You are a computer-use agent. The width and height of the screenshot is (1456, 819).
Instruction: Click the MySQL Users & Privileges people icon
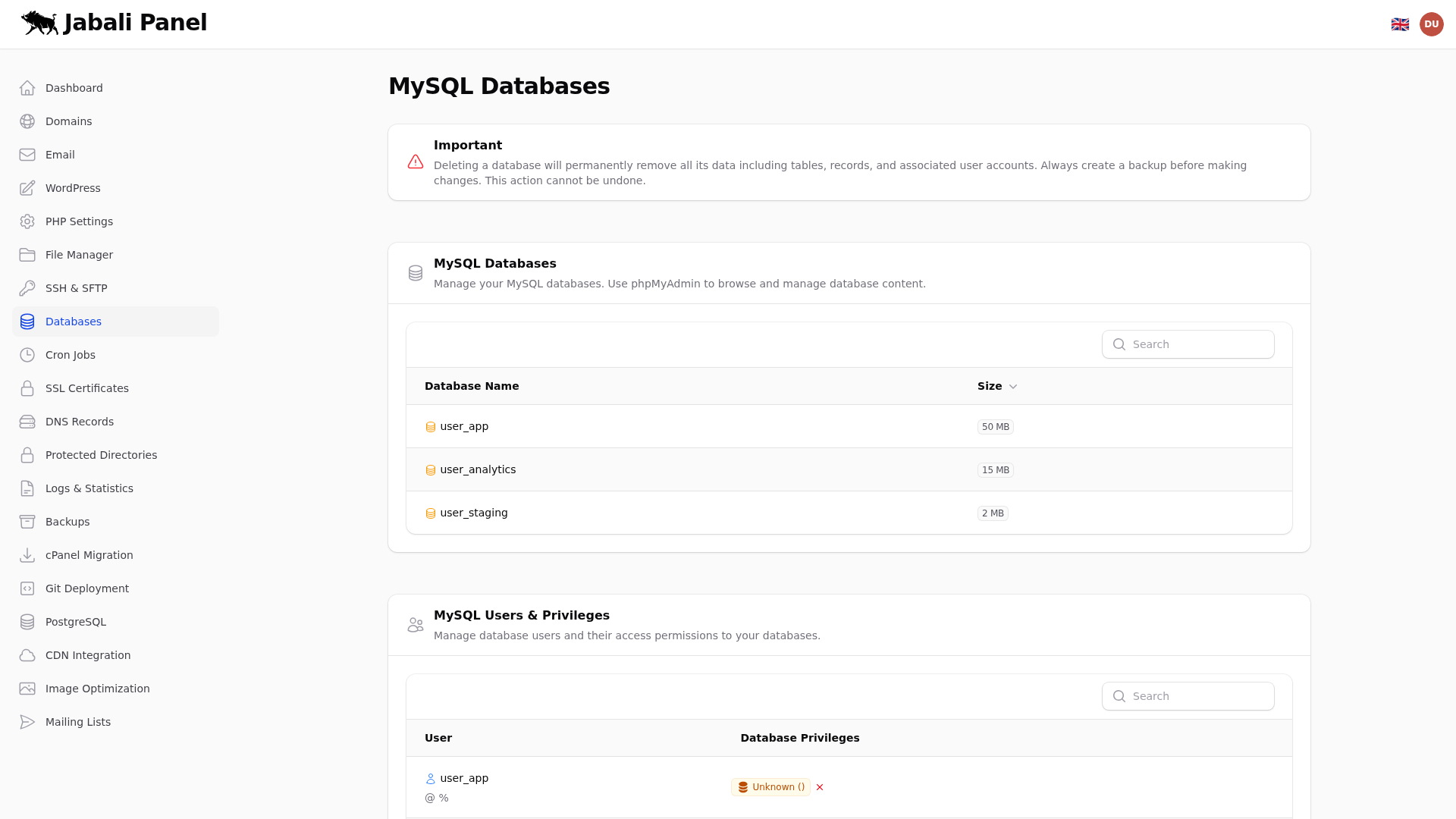tap(416, 624)
